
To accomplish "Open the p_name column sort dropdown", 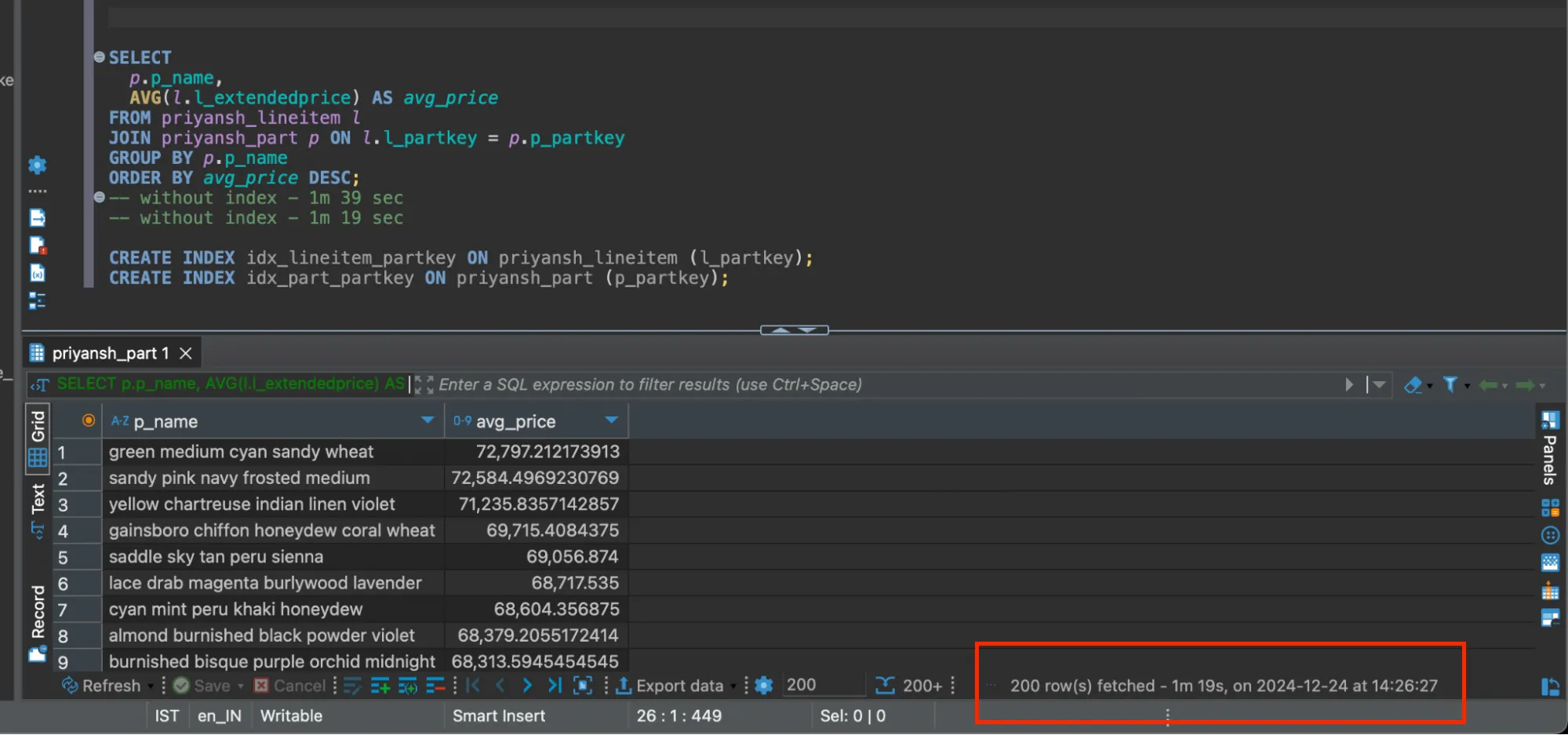I will pyautogui.click(x=427, y=420).
